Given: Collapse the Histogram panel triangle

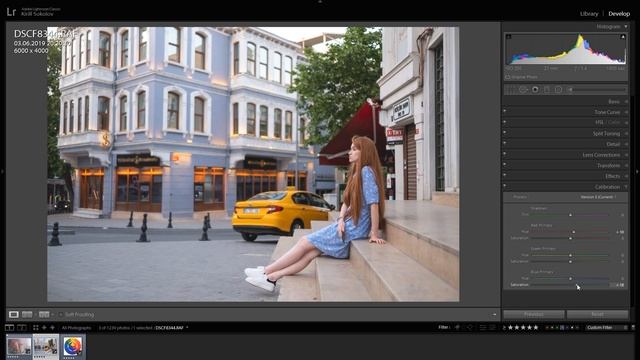Looking at the screenshot, I should [626, 27].
